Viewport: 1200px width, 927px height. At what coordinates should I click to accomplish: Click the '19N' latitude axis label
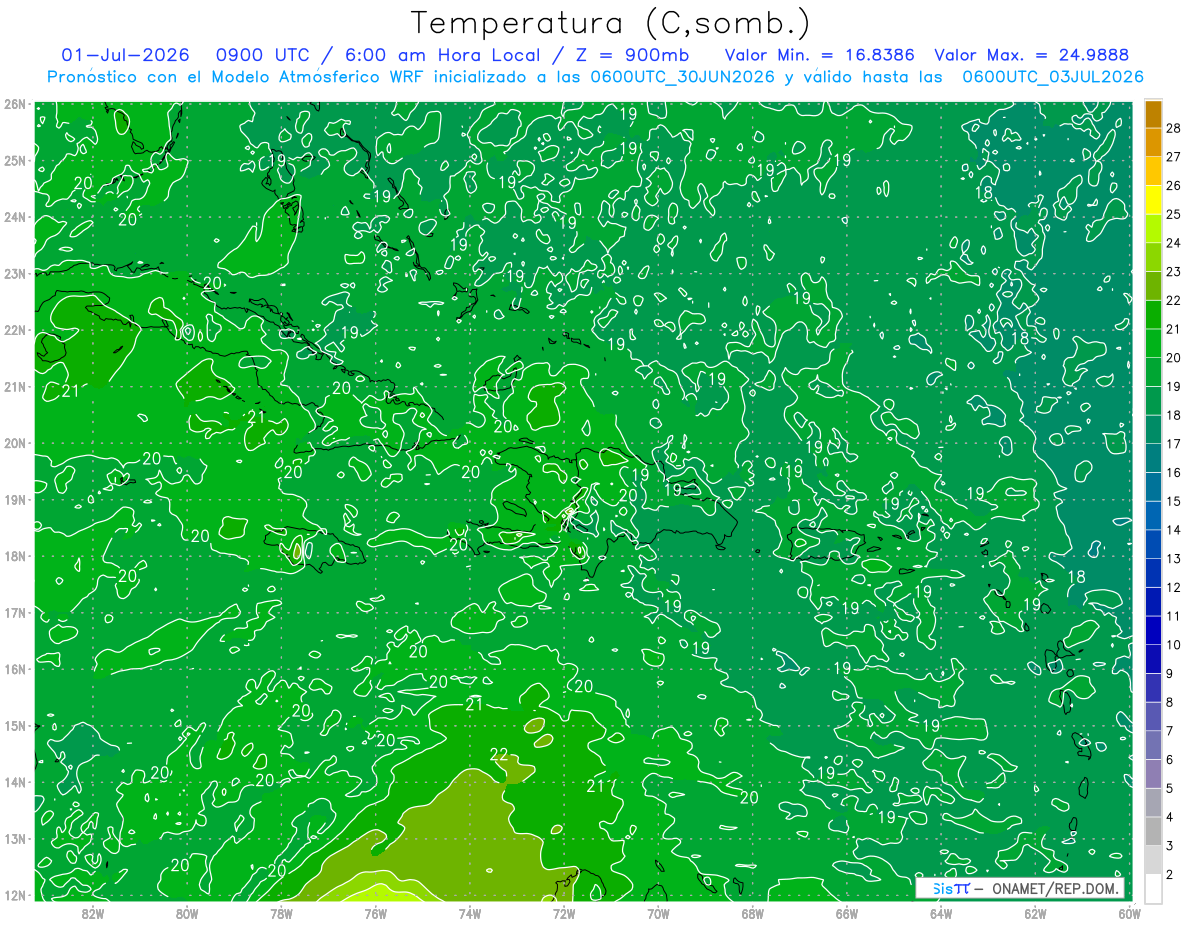(x=16, y=499)
